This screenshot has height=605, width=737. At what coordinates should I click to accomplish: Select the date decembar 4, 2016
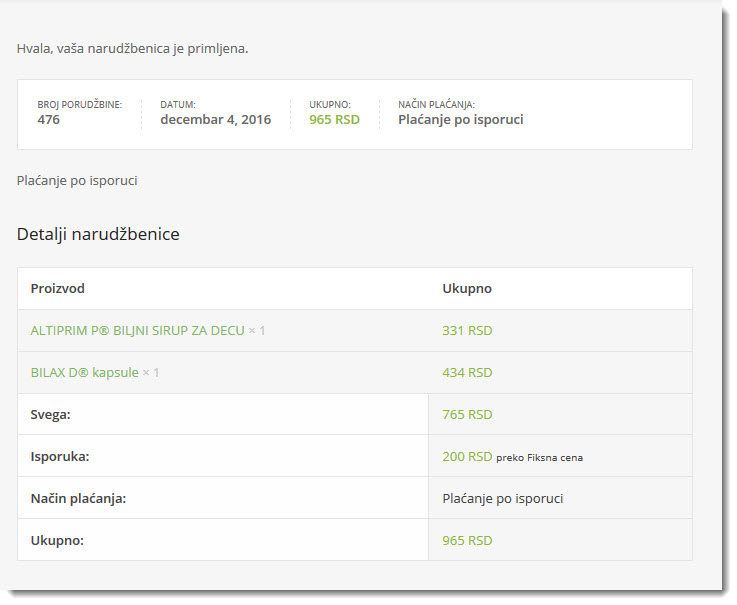216,119
